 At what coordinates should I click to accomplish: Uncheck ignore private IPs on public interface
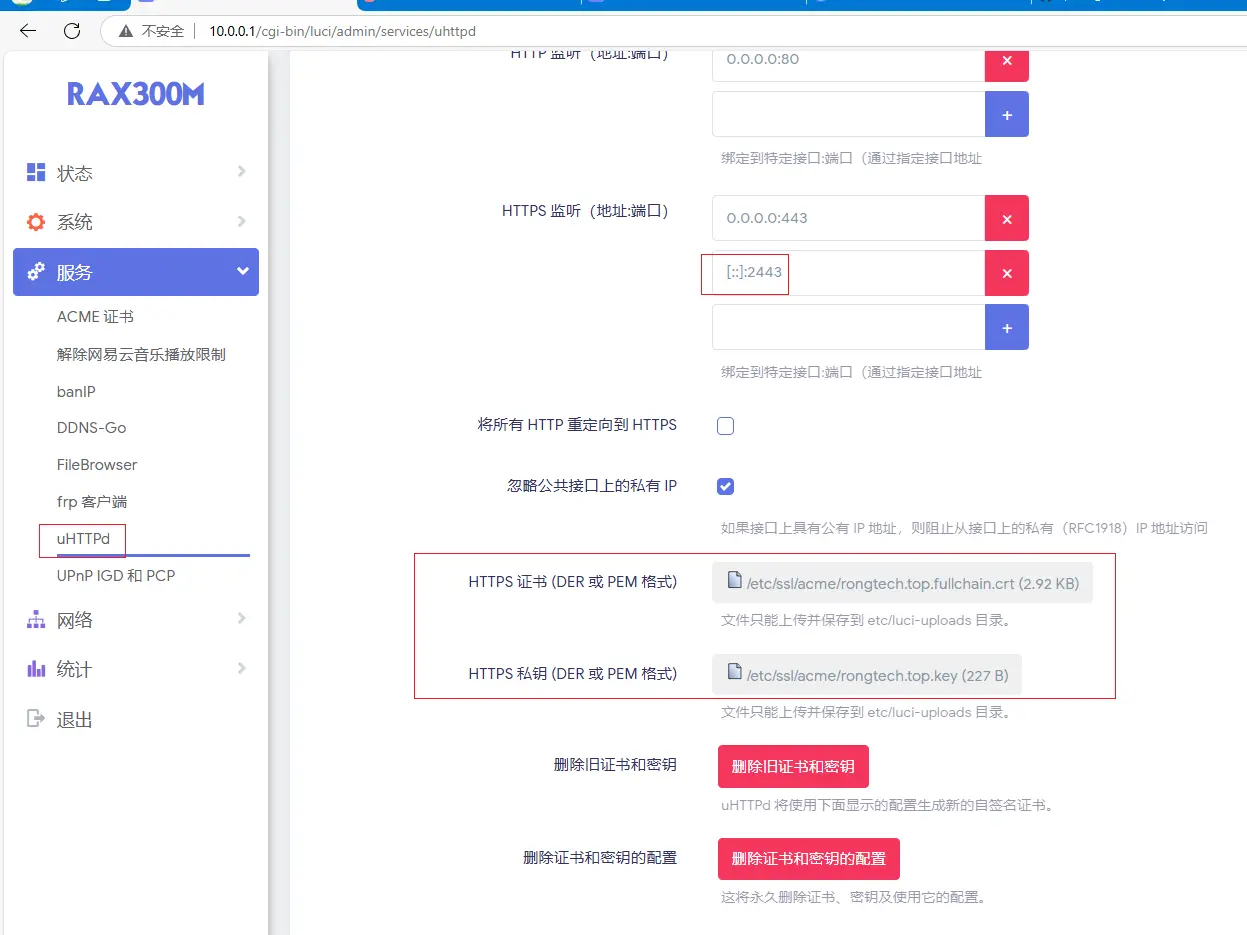726,487
